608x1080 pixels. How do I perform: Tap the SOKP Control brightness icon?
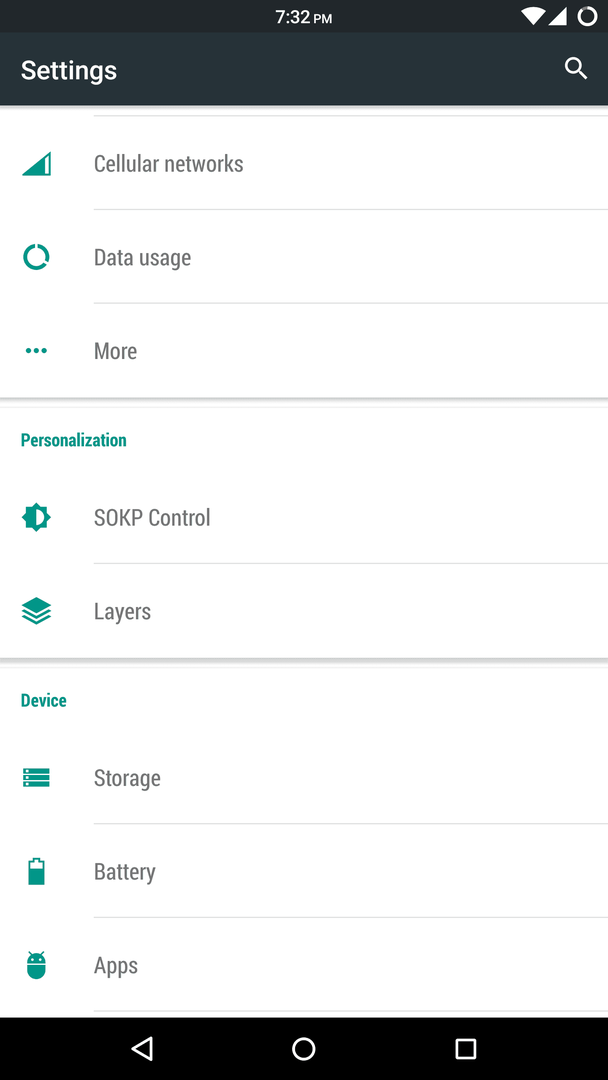tap(36, 517)
